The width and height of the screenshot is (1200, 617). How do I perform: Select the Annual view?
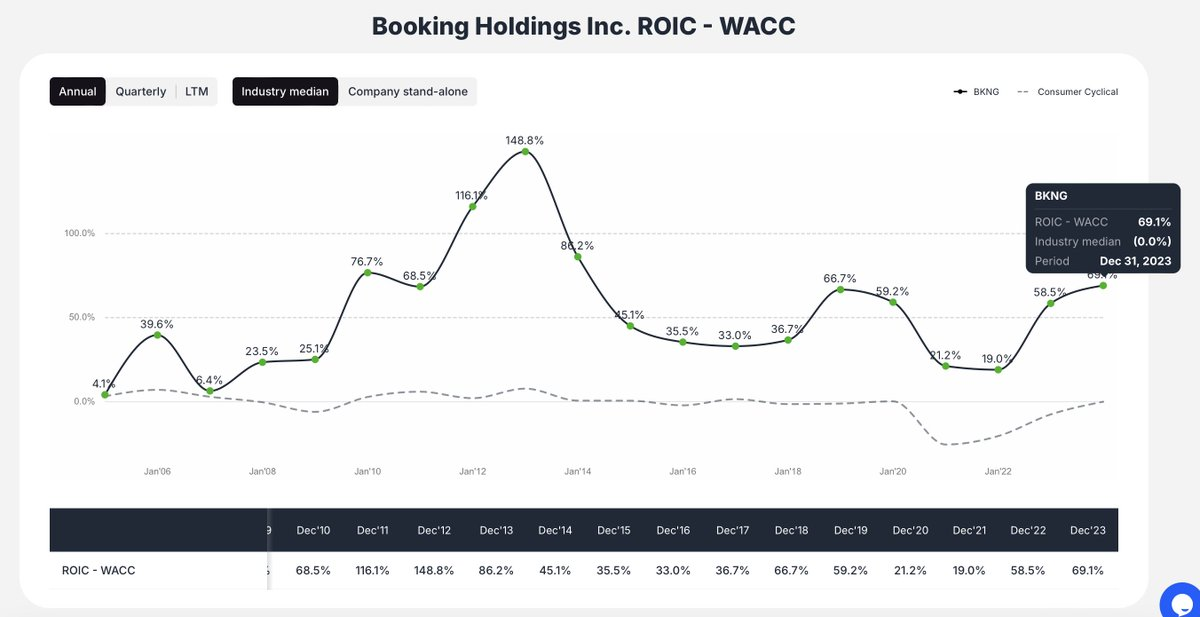click(x=77, y=91)
